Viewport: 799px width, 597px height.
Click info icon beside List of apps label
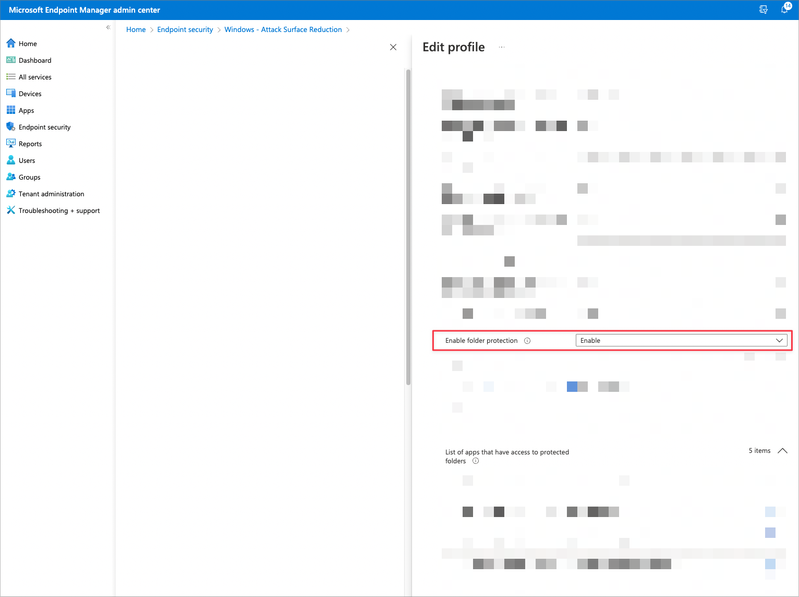point(475,461)
